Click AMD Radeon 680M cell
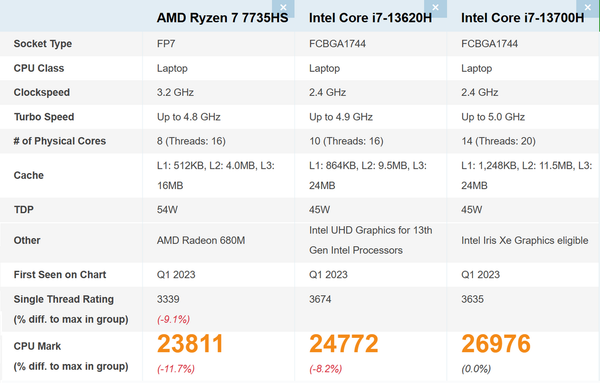This screenshot has width=600, height=383. (201, 240)
